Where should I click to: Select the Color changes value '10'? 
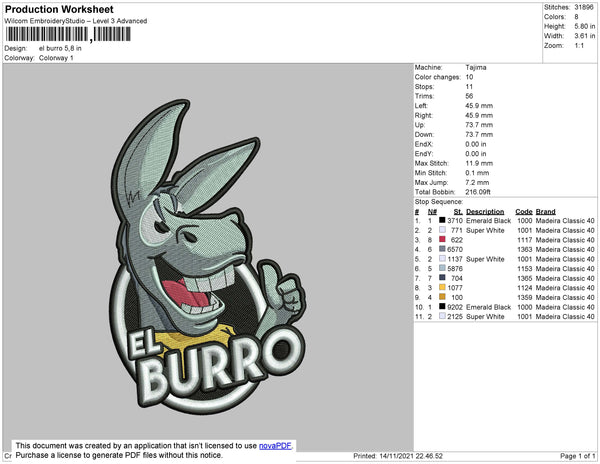coord(469,77)
